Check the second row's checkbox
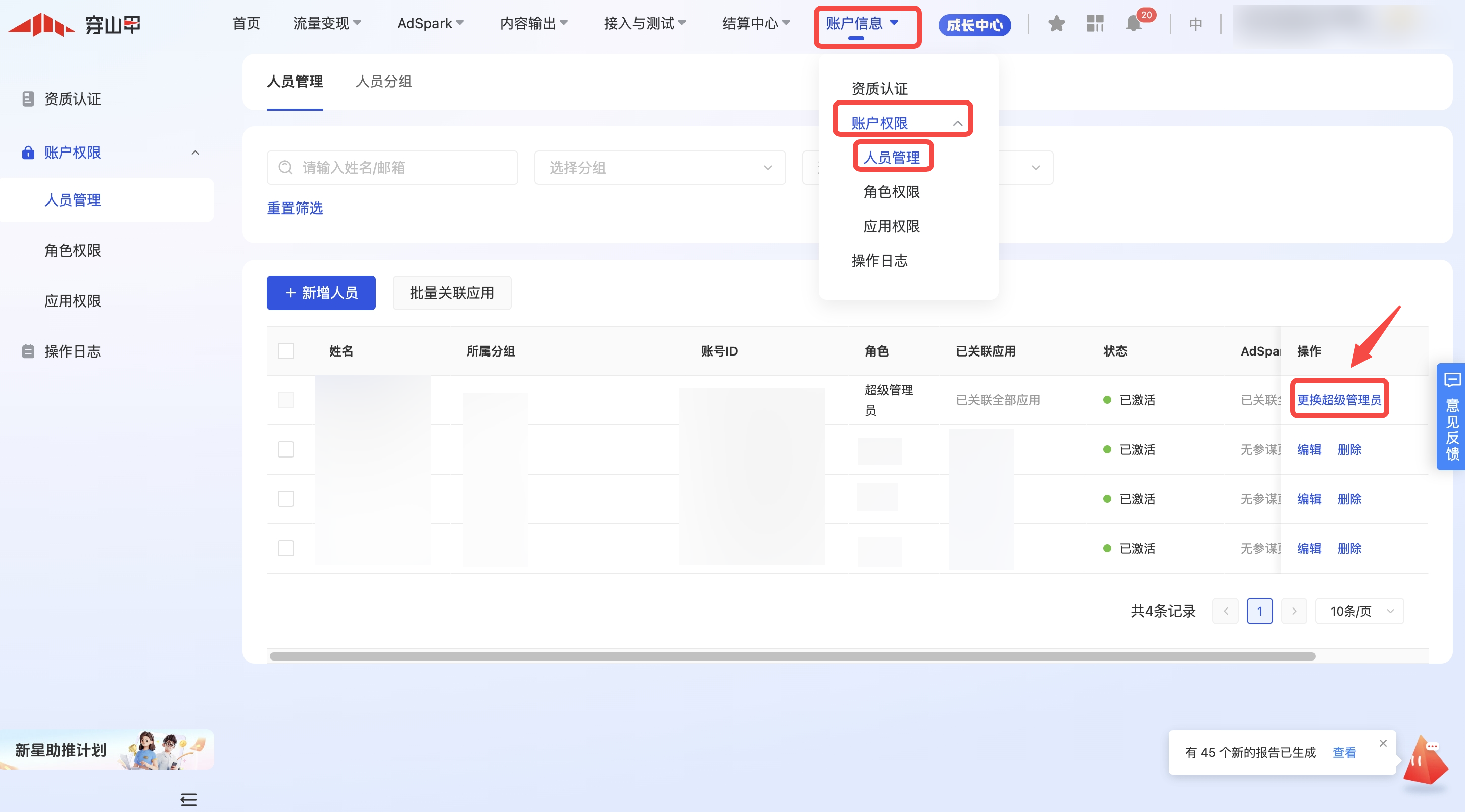This screenshot has height=812, width=1465. pyautogui.click(x=285, y=449)
